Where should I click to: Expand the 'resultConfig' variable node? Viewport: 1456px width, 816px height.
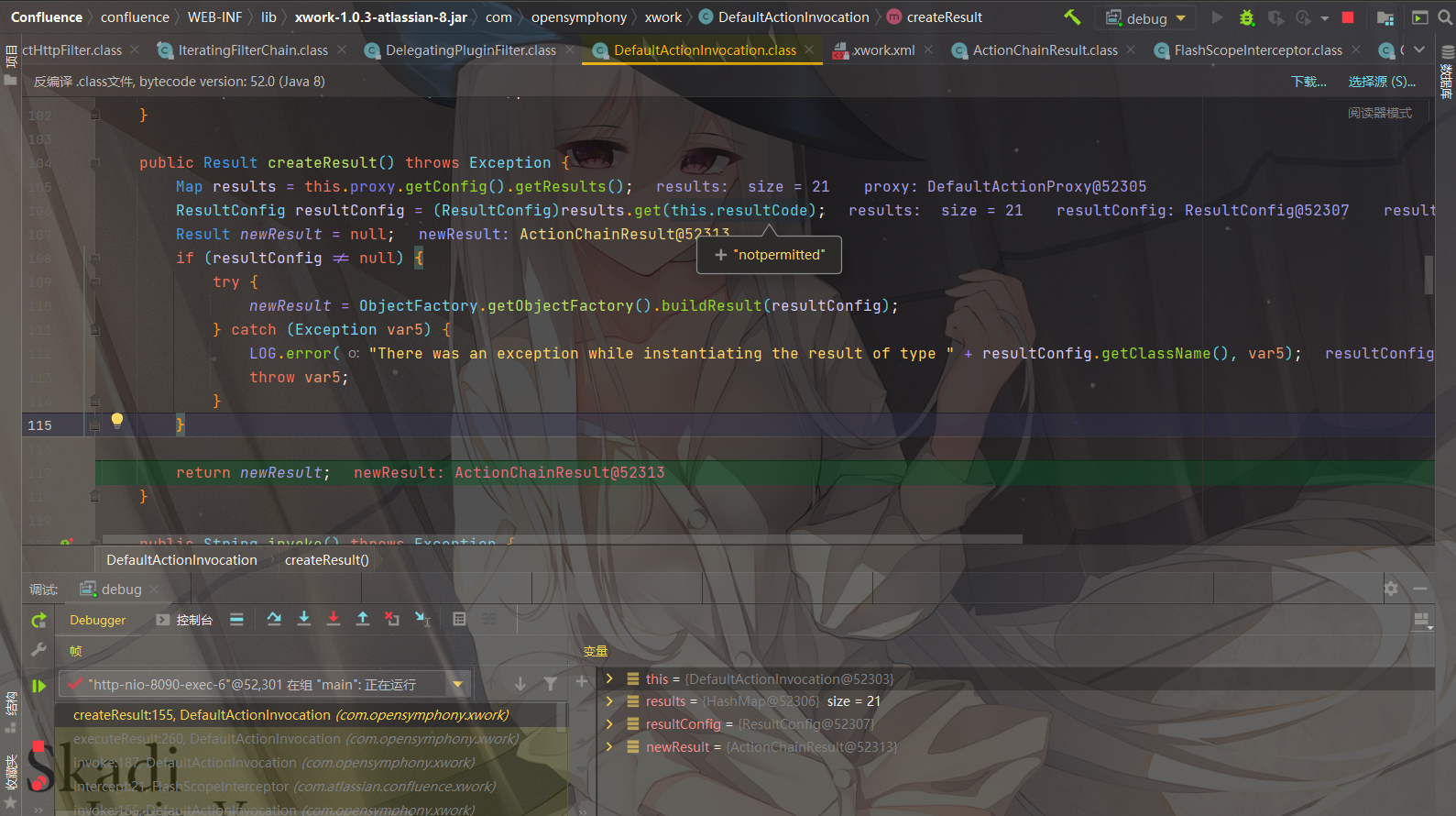coord(609,723)
